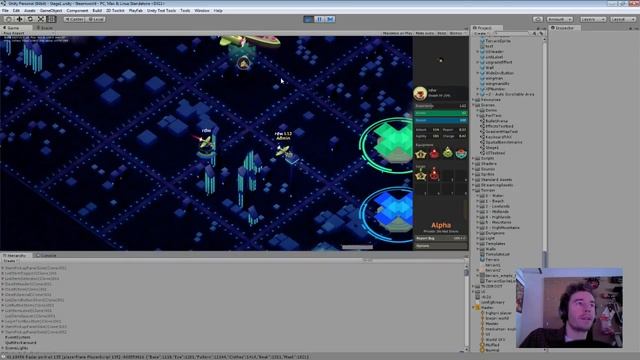
Task: Open the Help menu
Action: click(x=218, y=11)
